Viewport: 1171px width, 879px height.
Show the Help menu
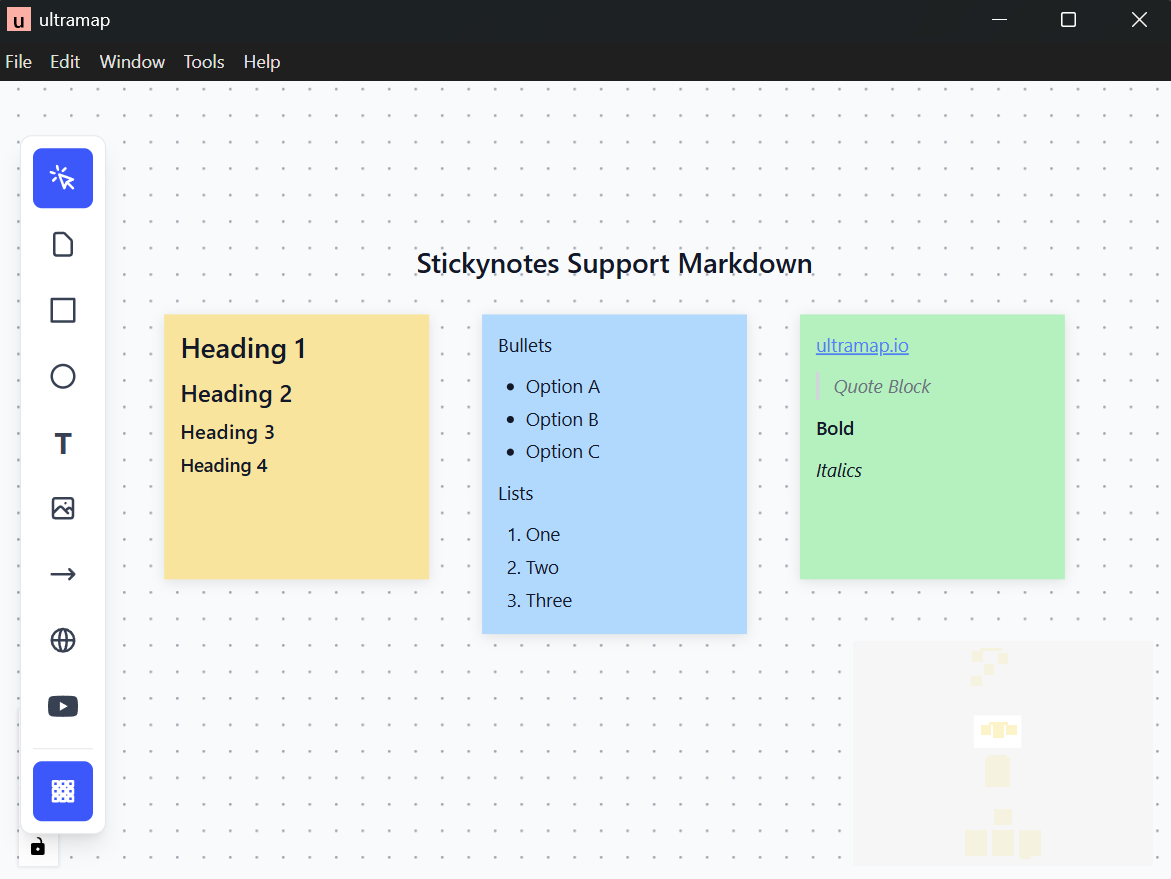(x=262, y=62)
